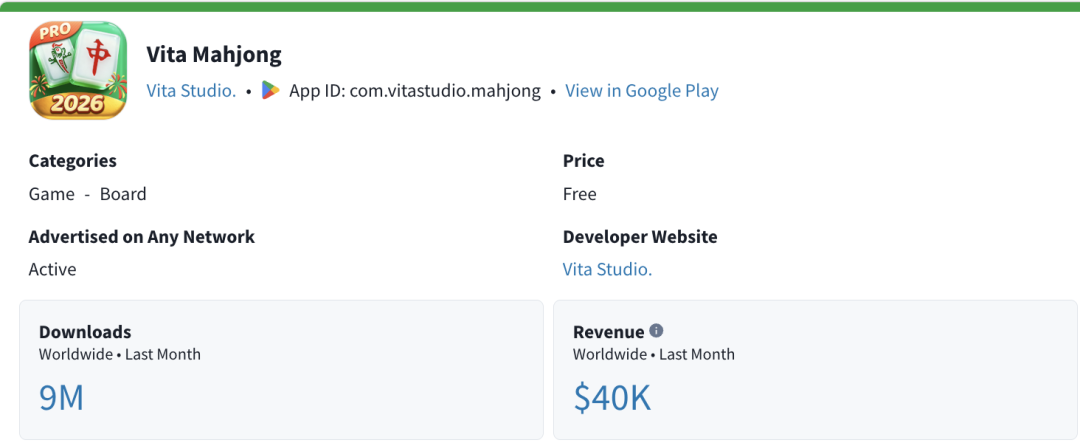1080x443 pixels.
Task: Click the Free price value
Action: coord(579,194)
